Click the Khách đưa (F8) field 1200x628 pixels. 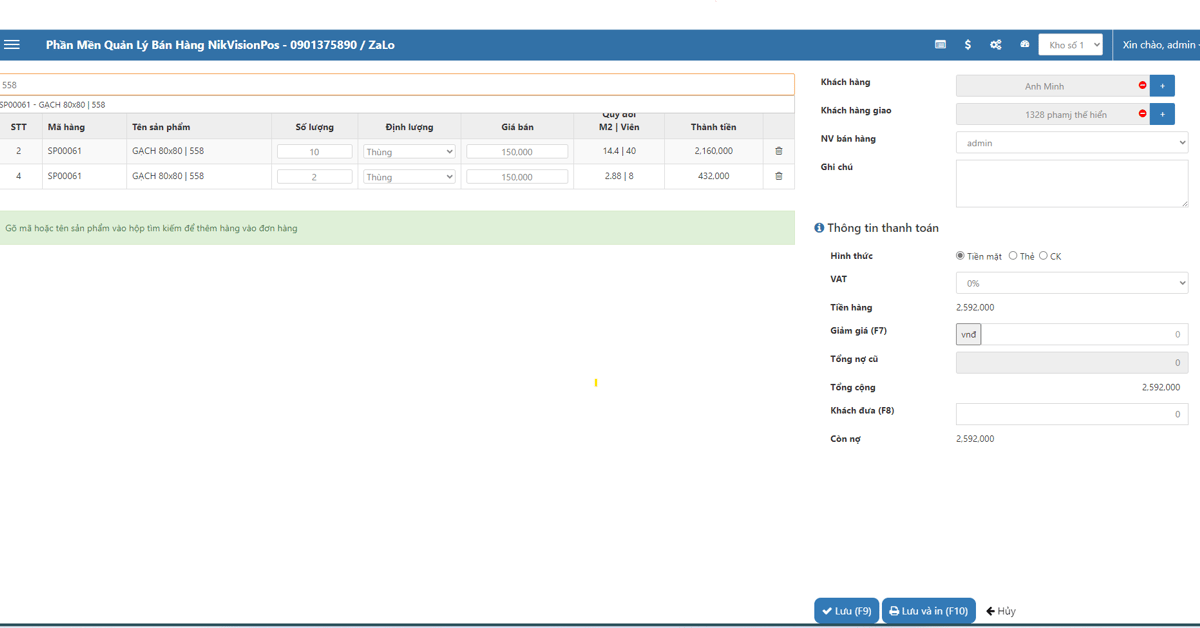1072,414
